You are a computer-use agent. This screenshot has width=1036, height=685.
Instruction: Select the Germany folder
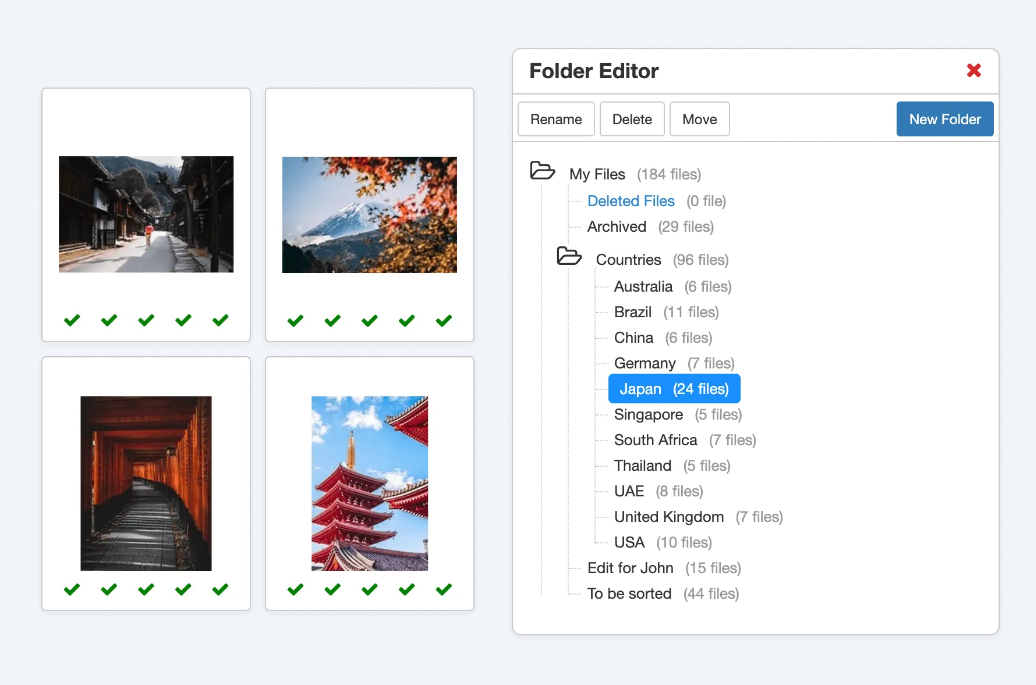pos(644,363)
